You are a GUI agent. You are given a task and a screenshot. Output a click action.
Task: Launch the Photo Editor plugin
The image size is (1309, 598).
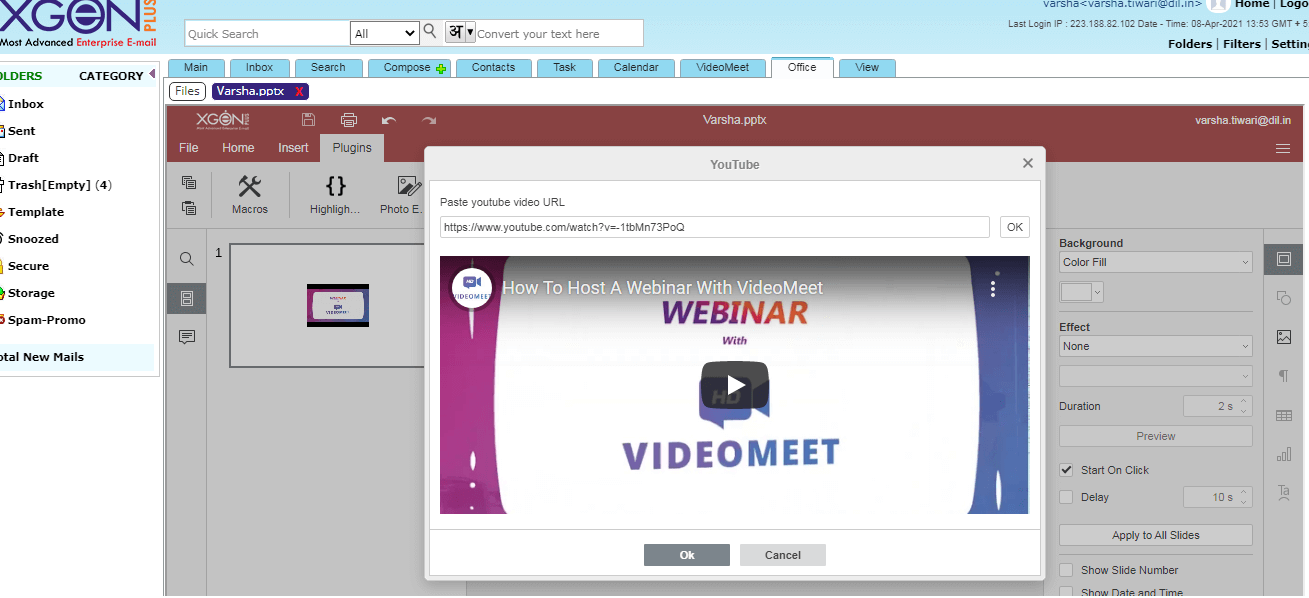pyautogui.click(x=402, y=194)
